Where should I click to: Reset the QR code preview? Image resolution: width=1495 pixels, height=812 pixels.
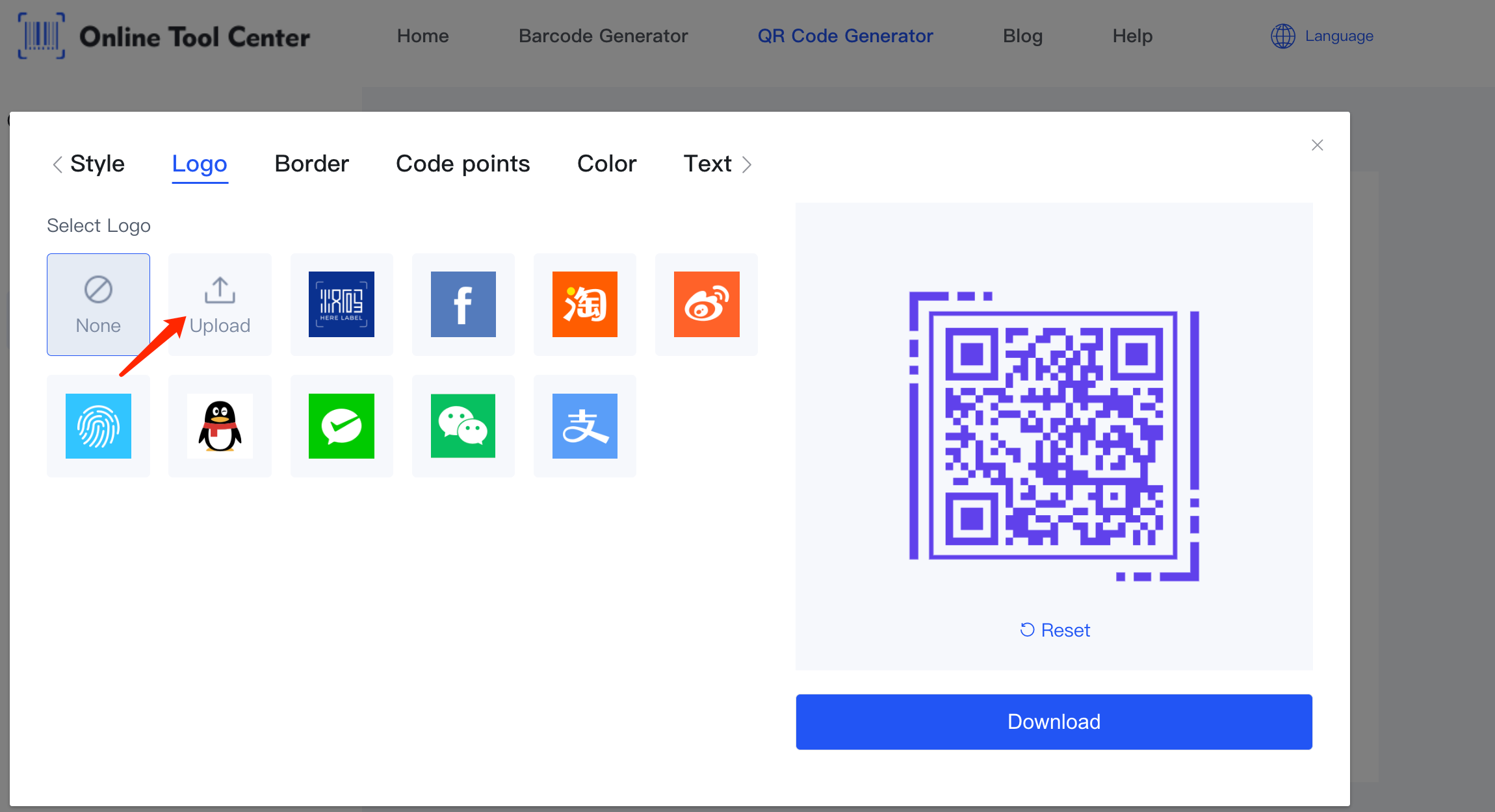tap(1054, 629)
